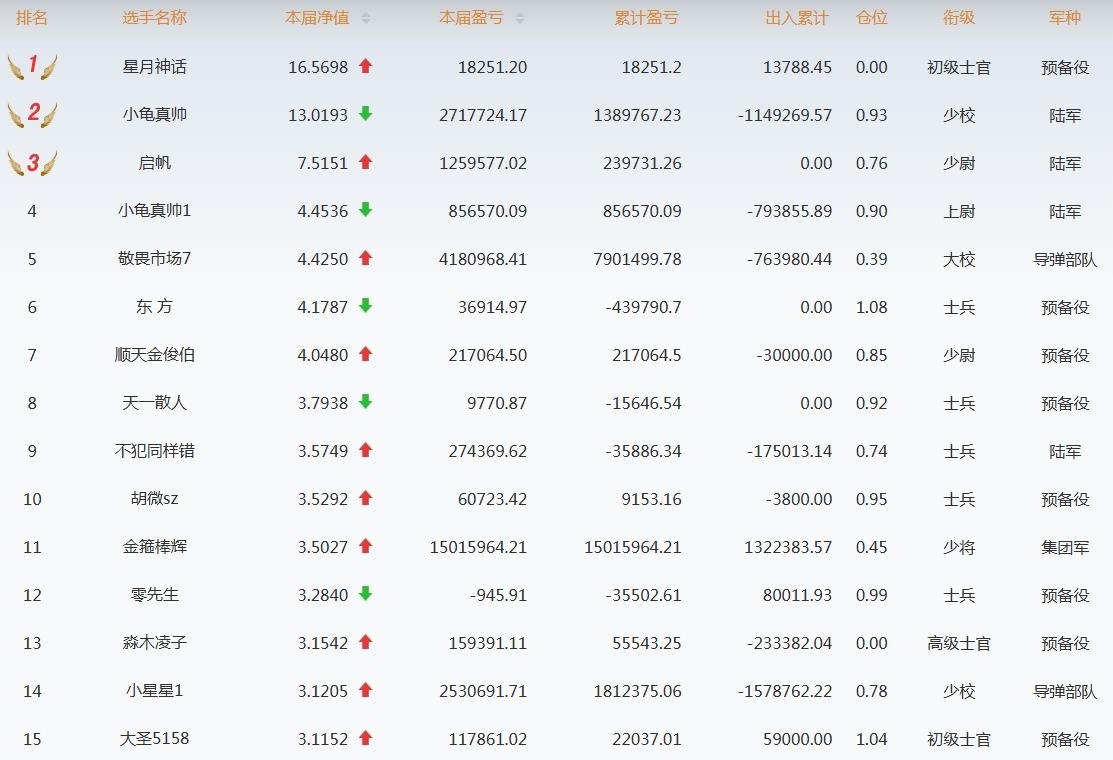Click red up arrow next to 4.0480
The width and height of the screenshot is (1113, 760).
click(x=366, y=353)
